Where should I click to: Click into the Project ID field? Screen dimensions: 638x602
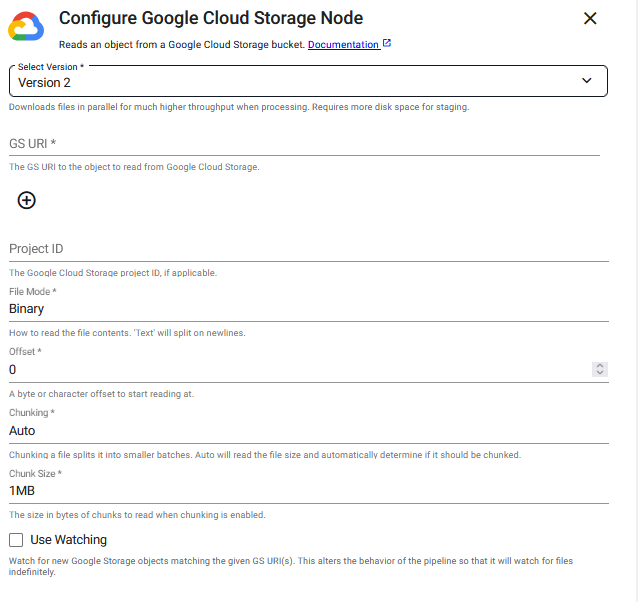[308, 248]
